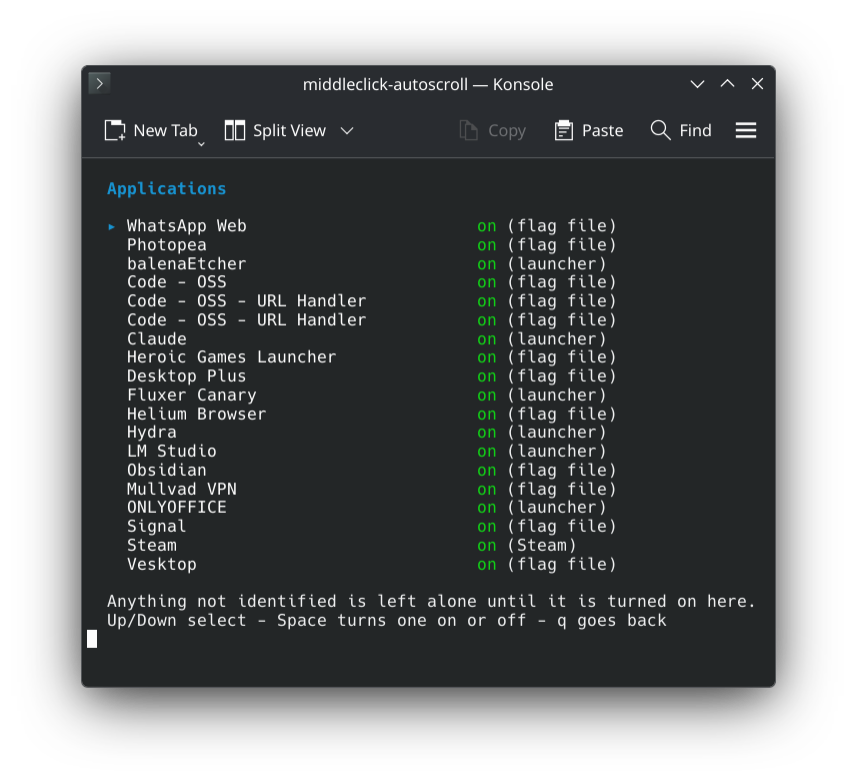Click the '(launcher)' label beside Claude

point(557,339)
